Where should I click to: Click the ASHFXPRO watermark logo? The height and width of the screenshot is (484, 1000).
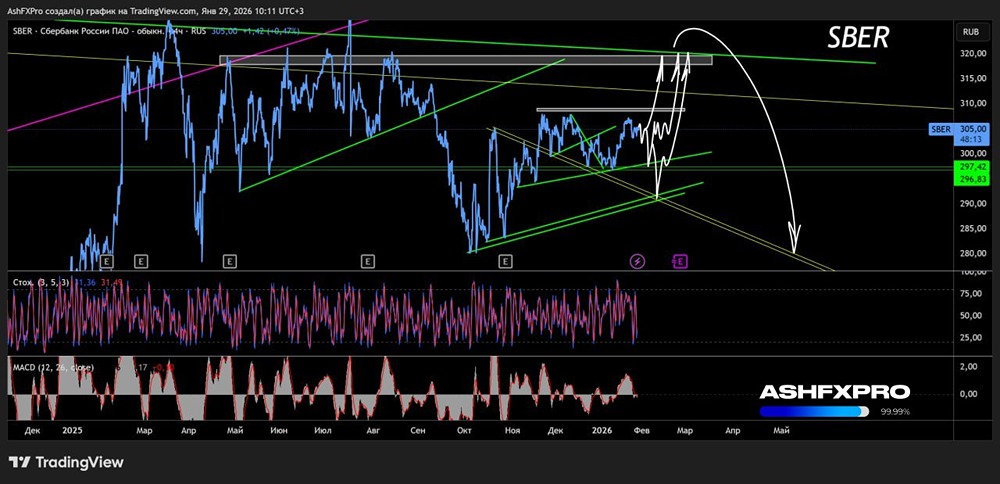coord(834,393)
